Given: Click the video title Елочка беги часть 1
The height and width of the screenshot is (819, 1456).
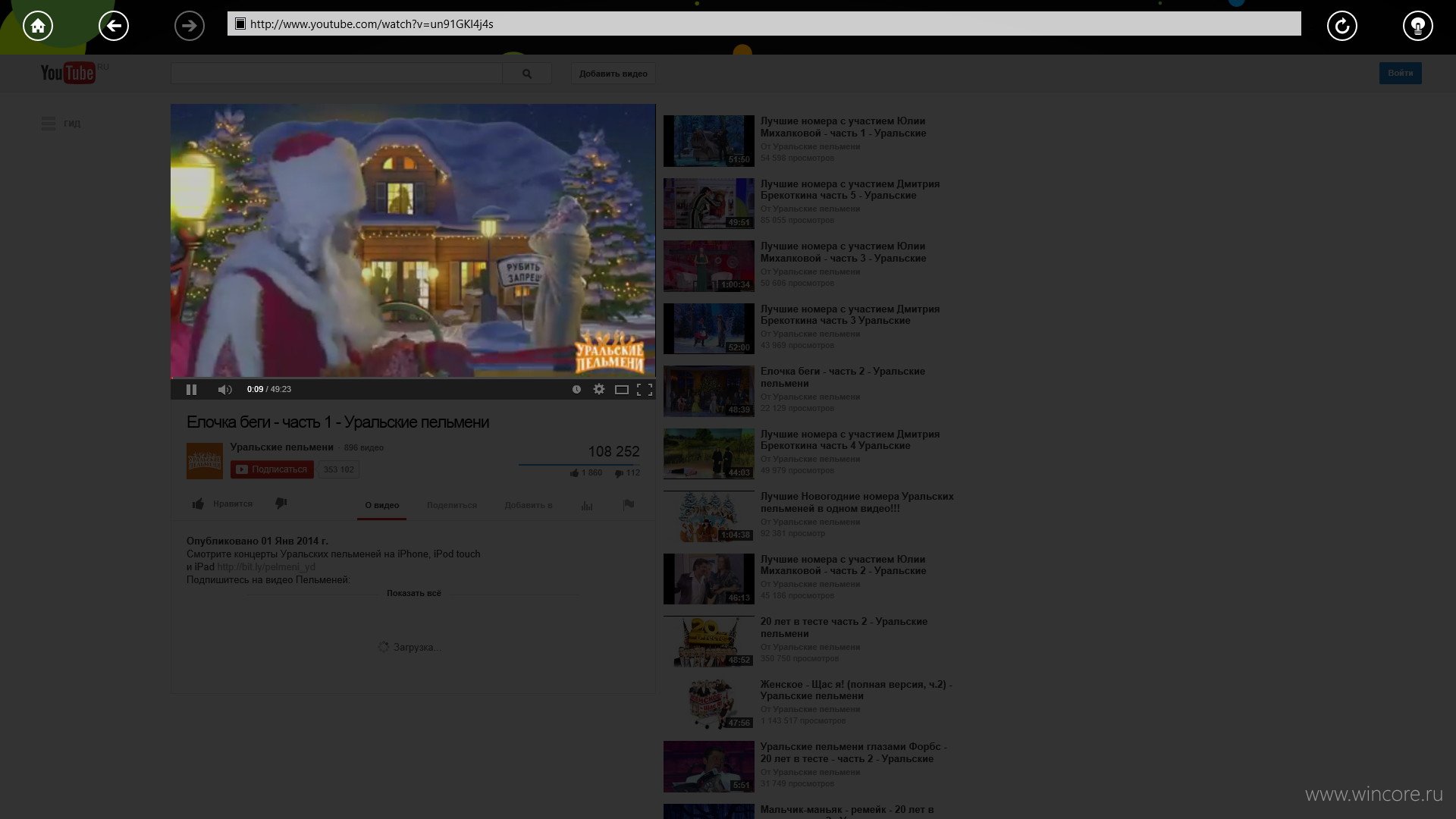Looking at the screenshot, I should tap(337, 422).
